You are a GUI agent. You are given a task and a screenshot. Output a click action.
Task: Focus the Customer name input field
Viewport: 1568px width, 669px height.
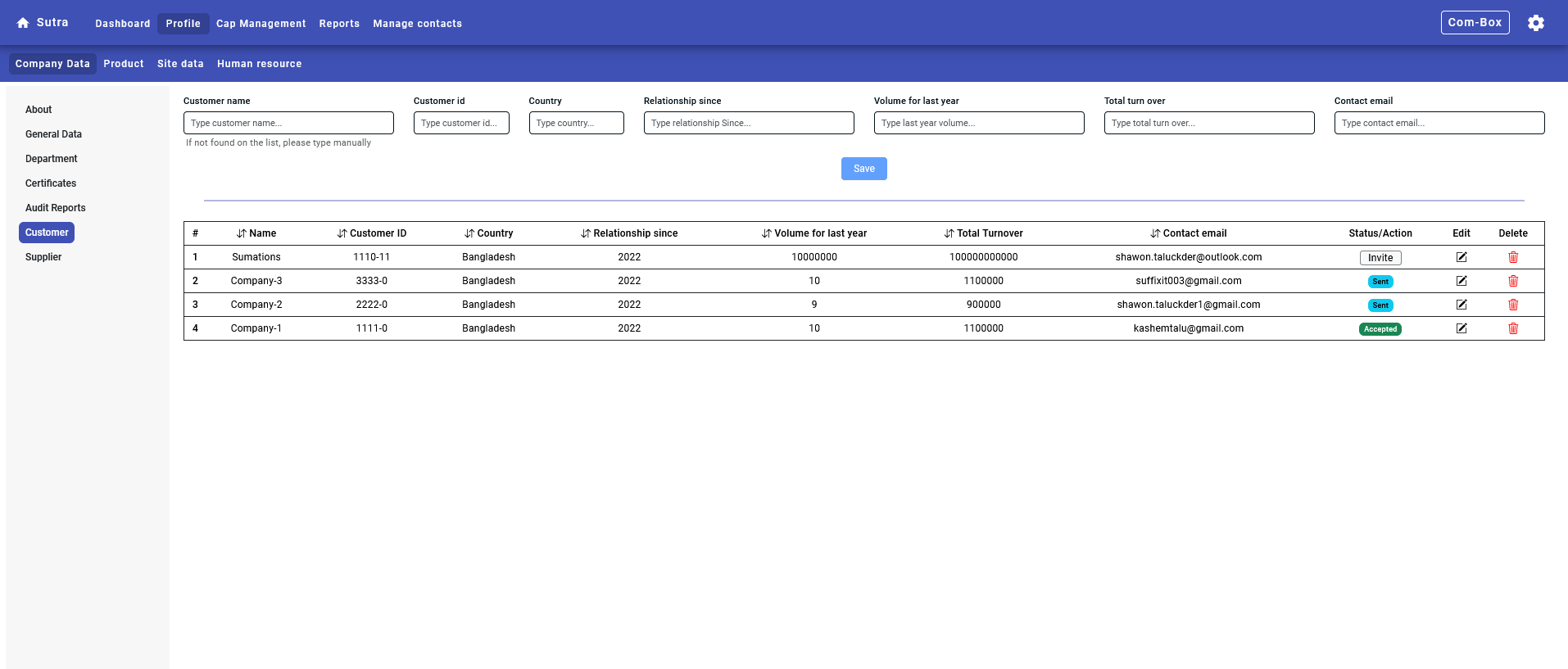(288, 123)
